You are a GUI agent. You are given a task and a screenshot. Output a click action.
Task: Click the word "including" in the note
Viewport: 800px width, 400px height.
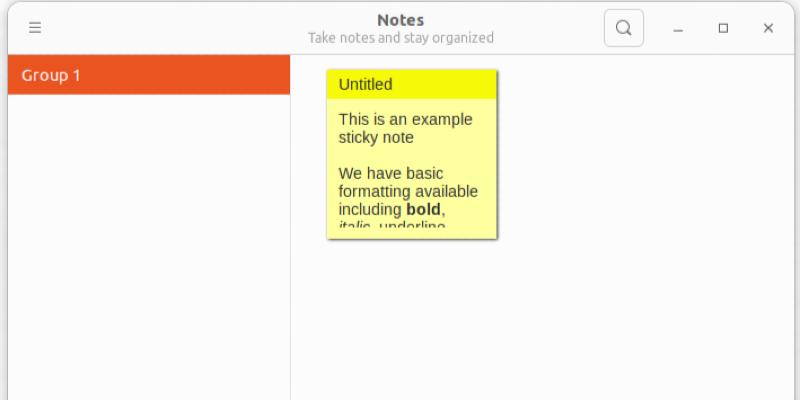[370, 209]
